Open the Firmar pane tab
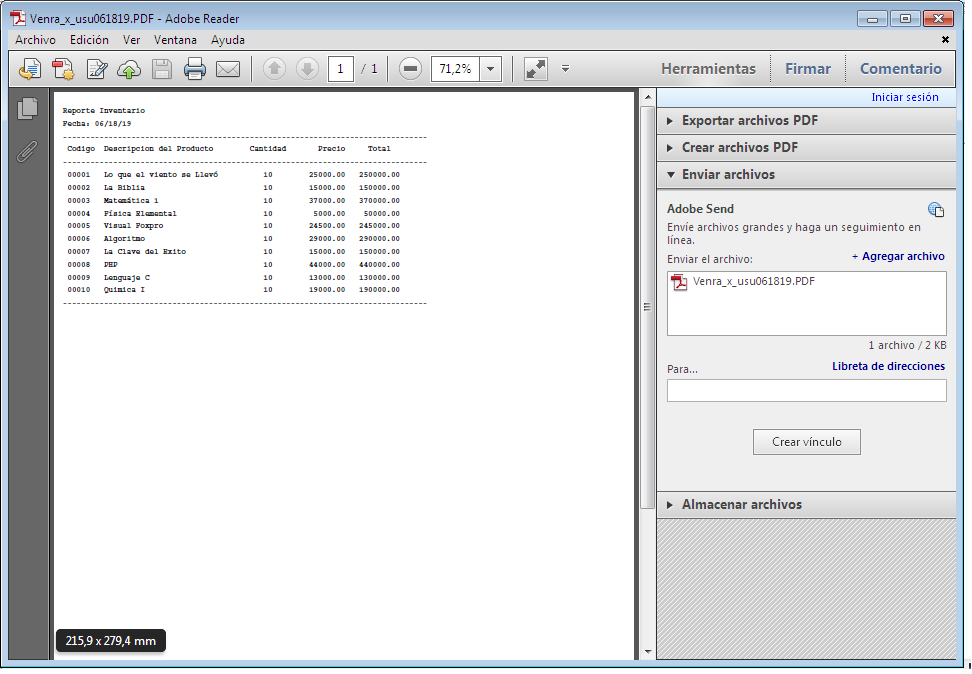This screenshot has height=674, width=972. click(808, 69)
